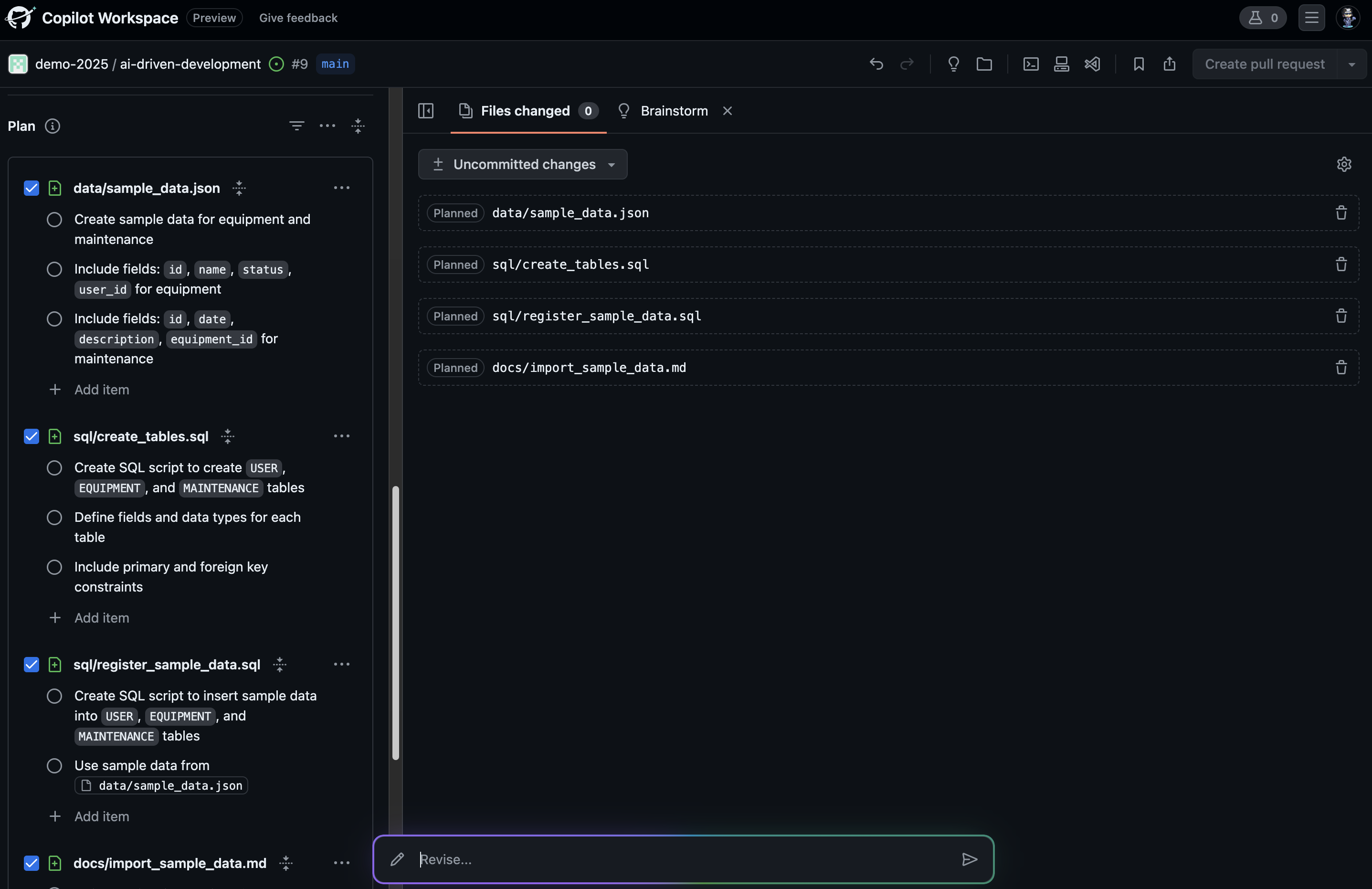Open the Codespace computer icon
This screenshot has height=889, width=1372.
click(x=1061, y=64)
